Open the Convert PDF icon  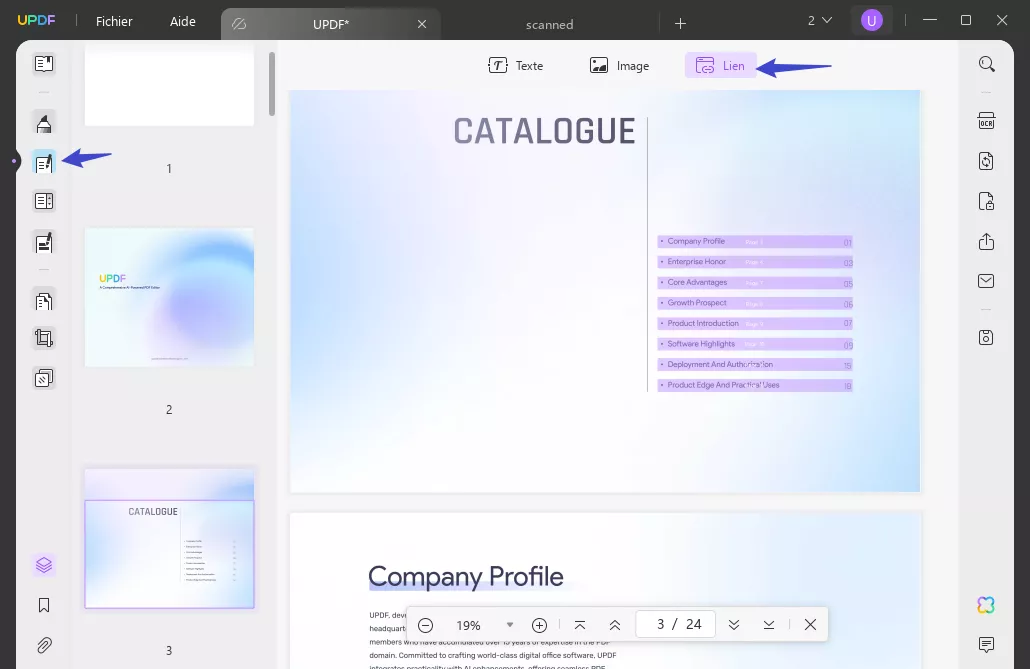point(986,161)
